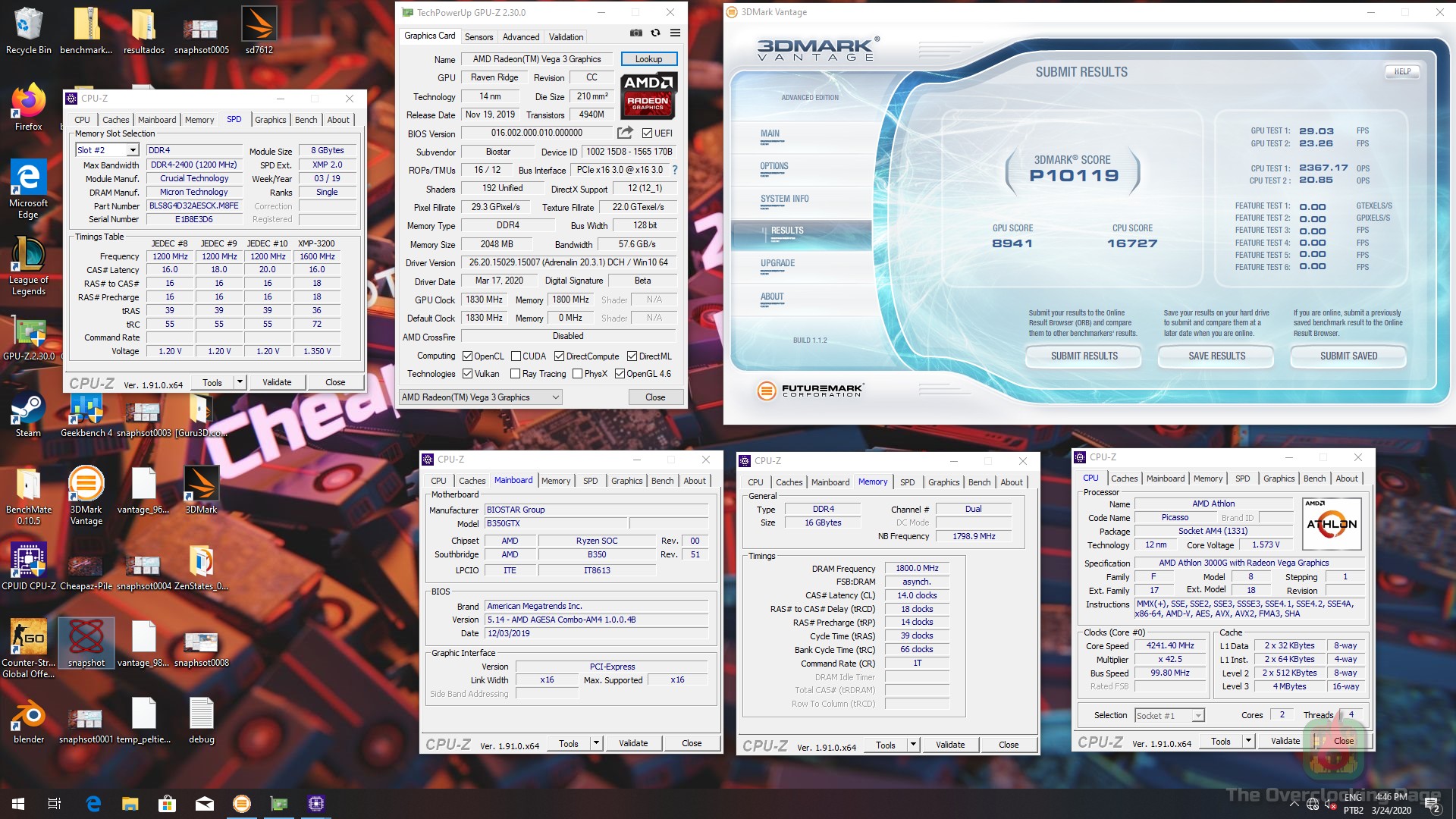This screenshot has width=1456, height=819.
Task: Click the Lookup button in GPU-Z
Action: pos(648,58)
